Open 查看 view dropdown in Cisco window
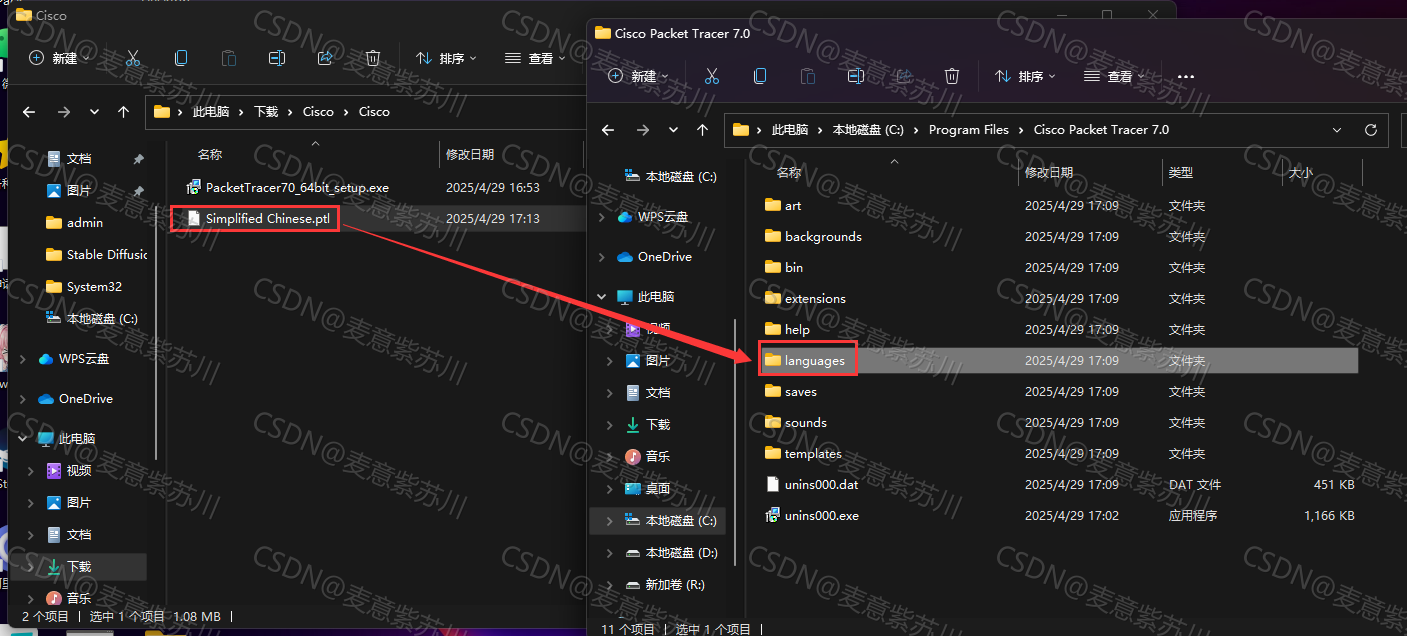 pos(536,58)
